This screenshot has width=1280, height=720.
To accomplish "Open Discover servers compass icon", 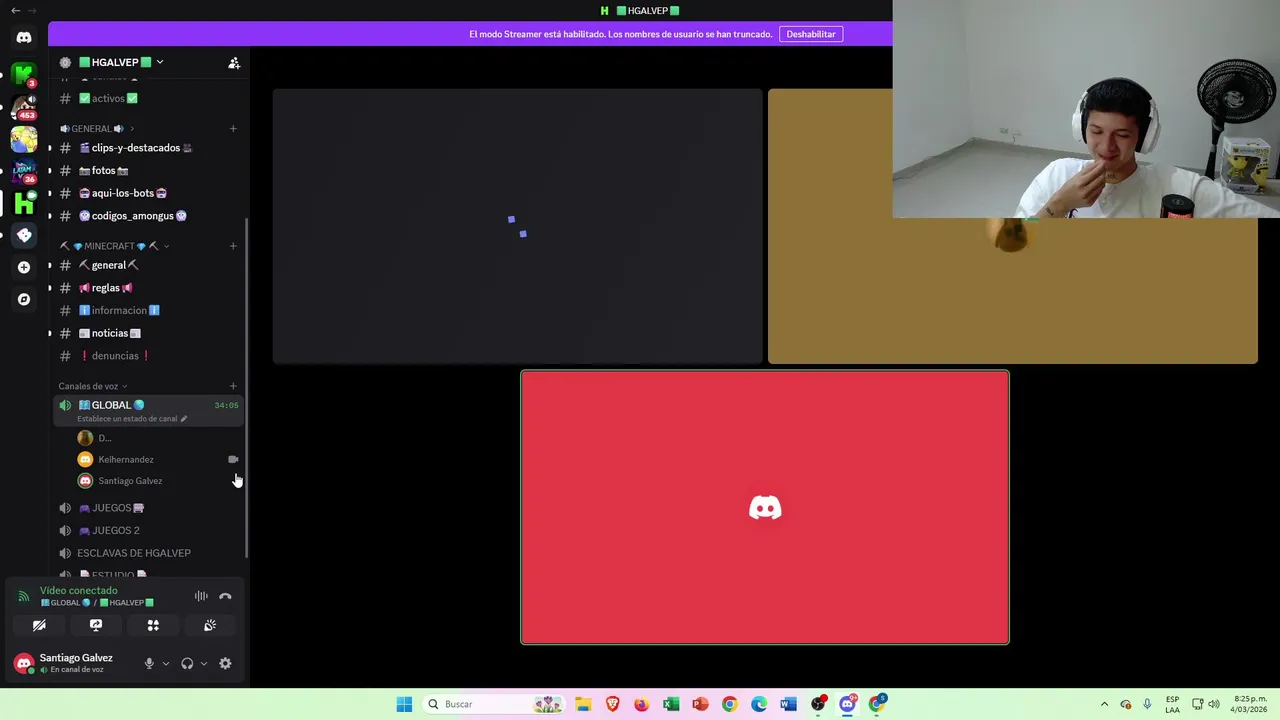I will [24, 299].
